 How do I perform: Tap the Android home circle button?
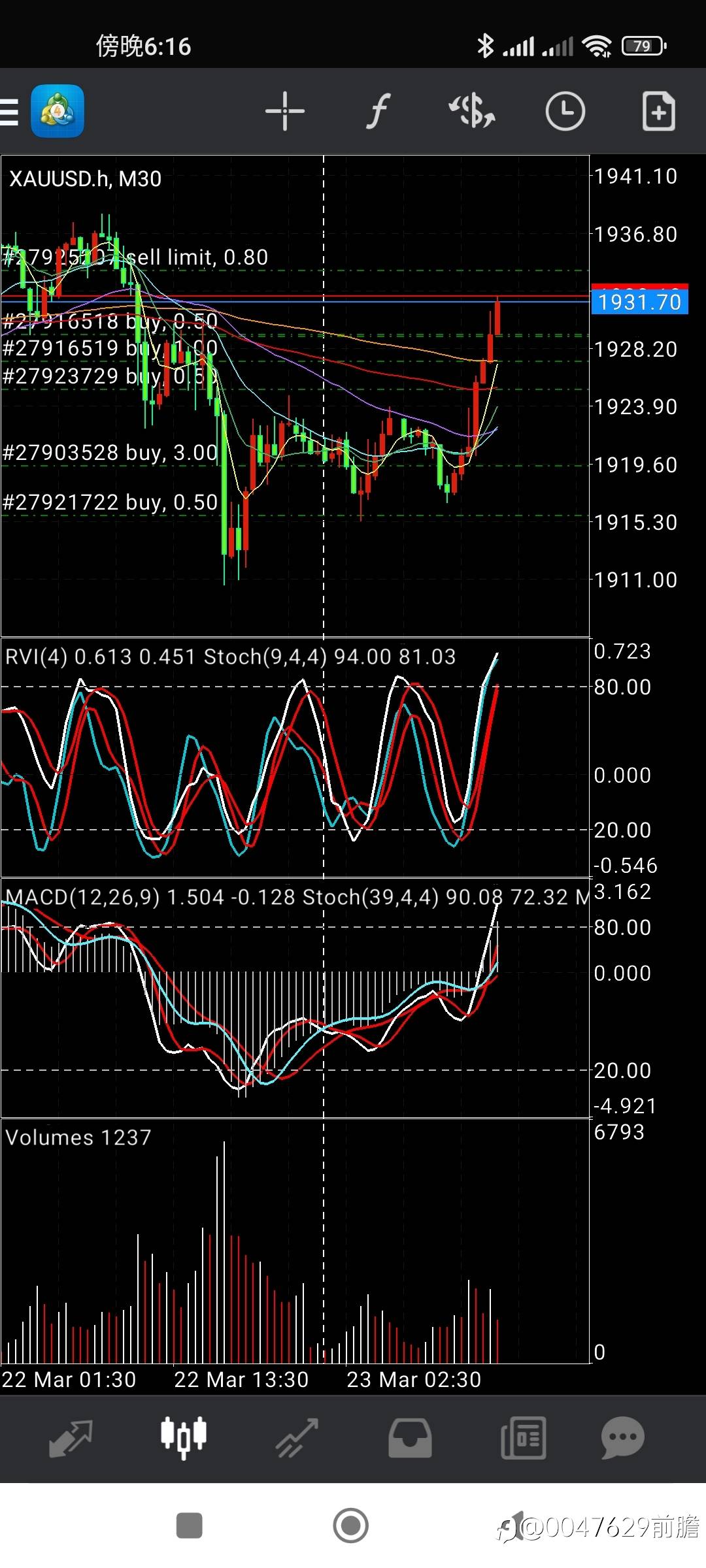(x=351, y=1526)
